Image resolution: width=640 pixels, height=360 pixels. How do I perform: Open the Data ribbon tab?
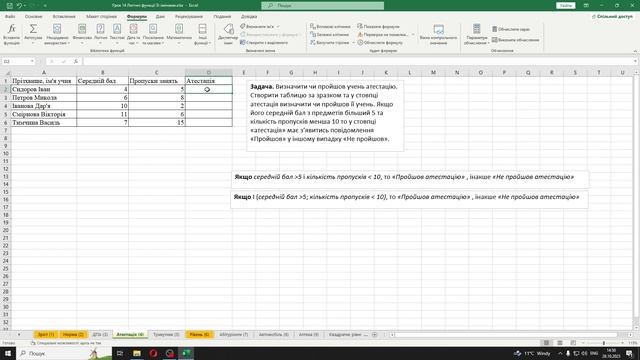point(160,17)
